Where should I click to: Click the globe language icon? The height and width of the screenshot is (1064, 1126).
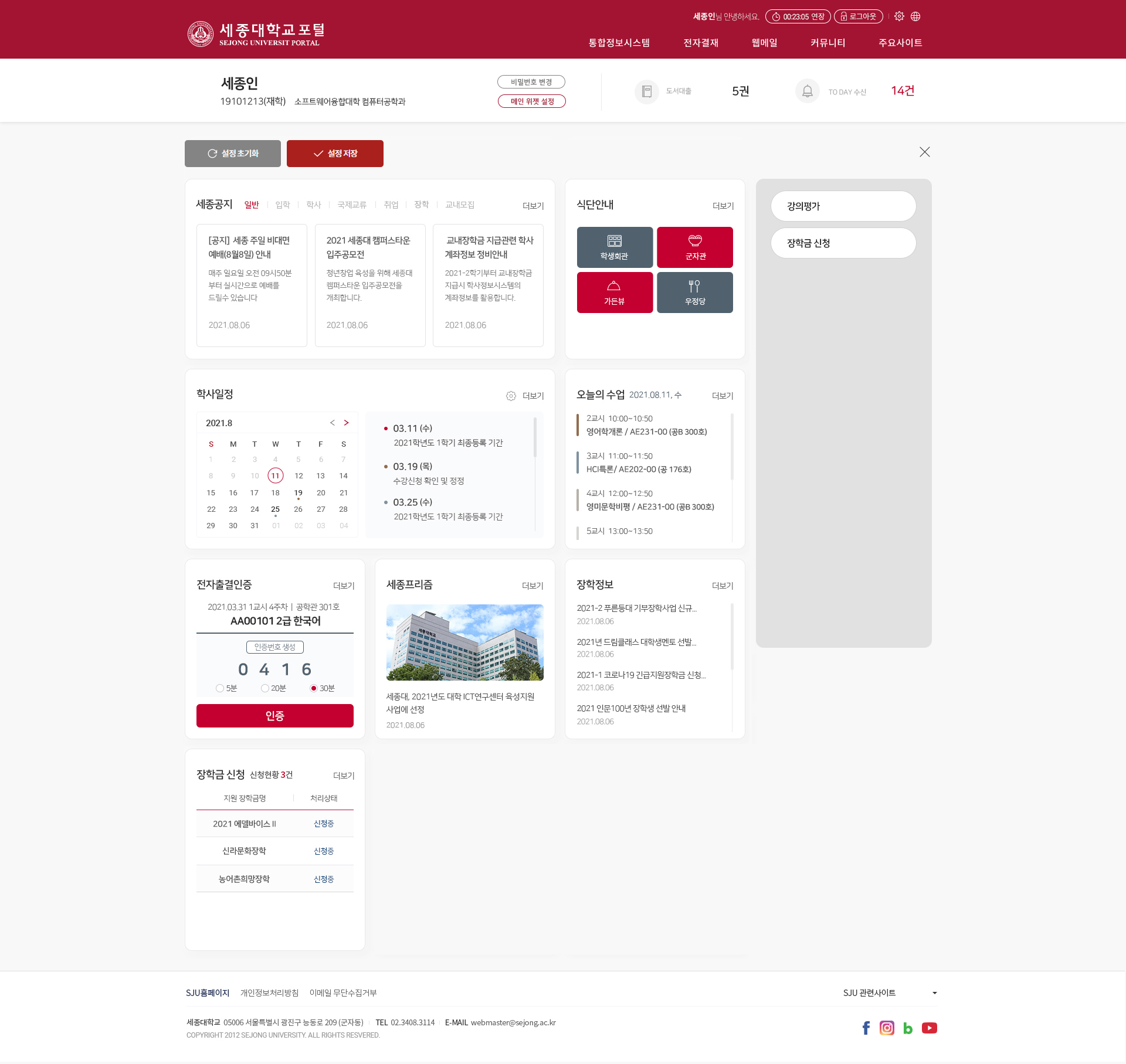pos(915,16)
